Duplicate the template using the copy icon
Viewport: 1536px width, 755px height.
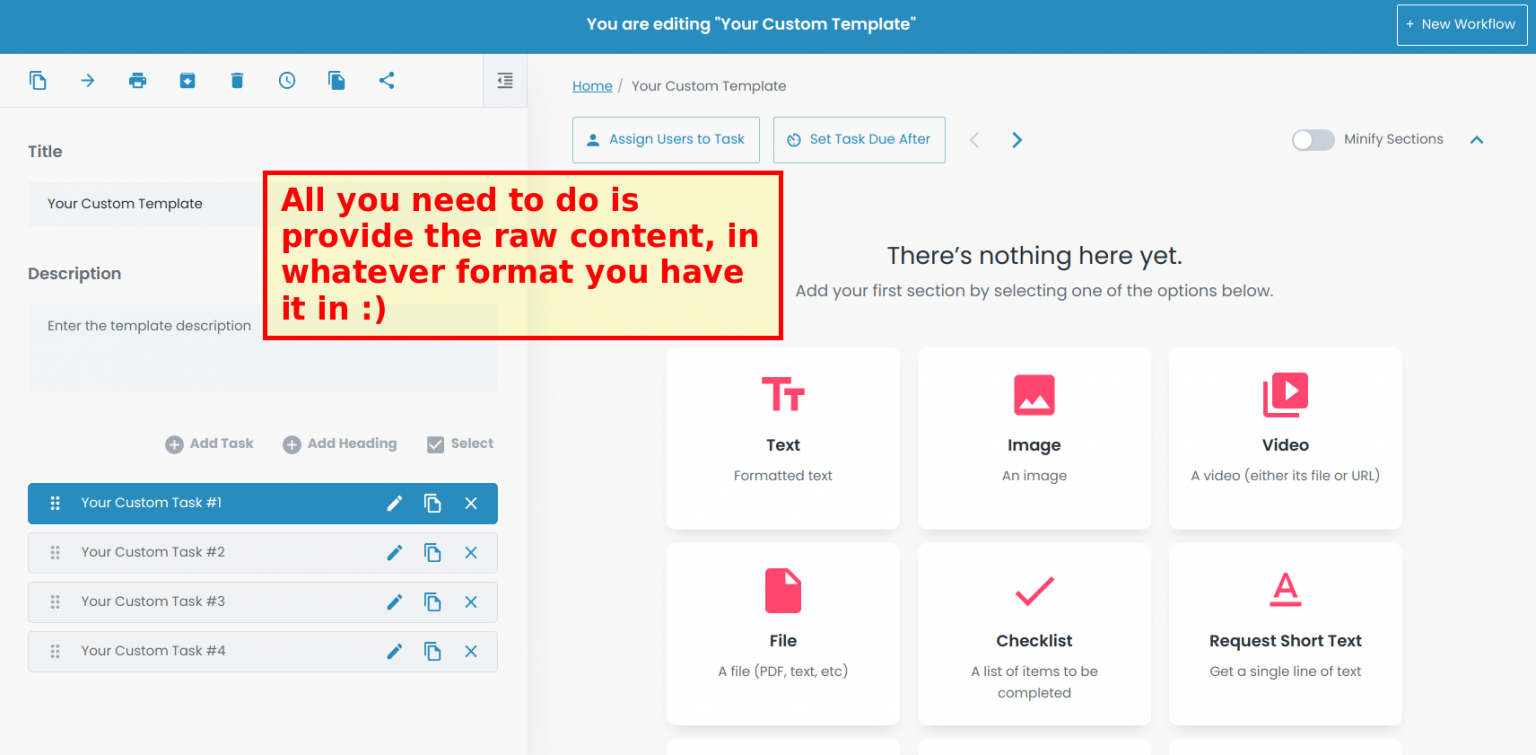click(38, 80)
